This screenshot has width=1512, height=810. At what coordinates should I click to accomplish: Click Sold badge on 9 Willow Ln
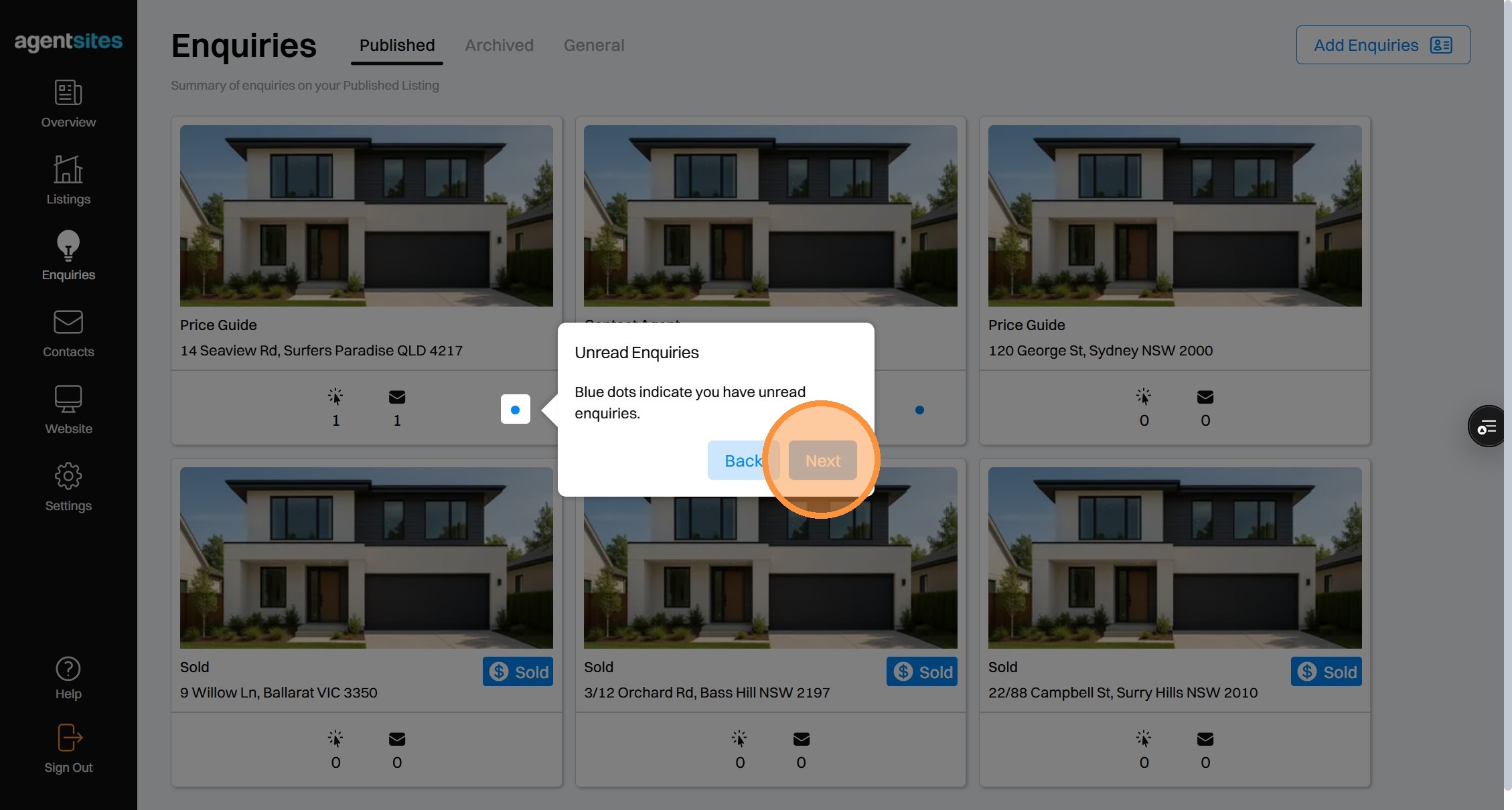[518, 671]
